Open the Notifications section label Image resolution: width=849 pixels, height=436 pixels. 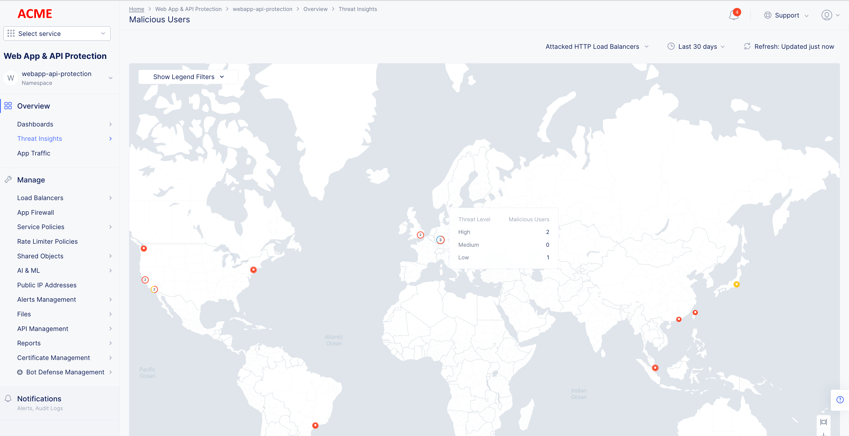pyautogui.click(x=39, y=399)
